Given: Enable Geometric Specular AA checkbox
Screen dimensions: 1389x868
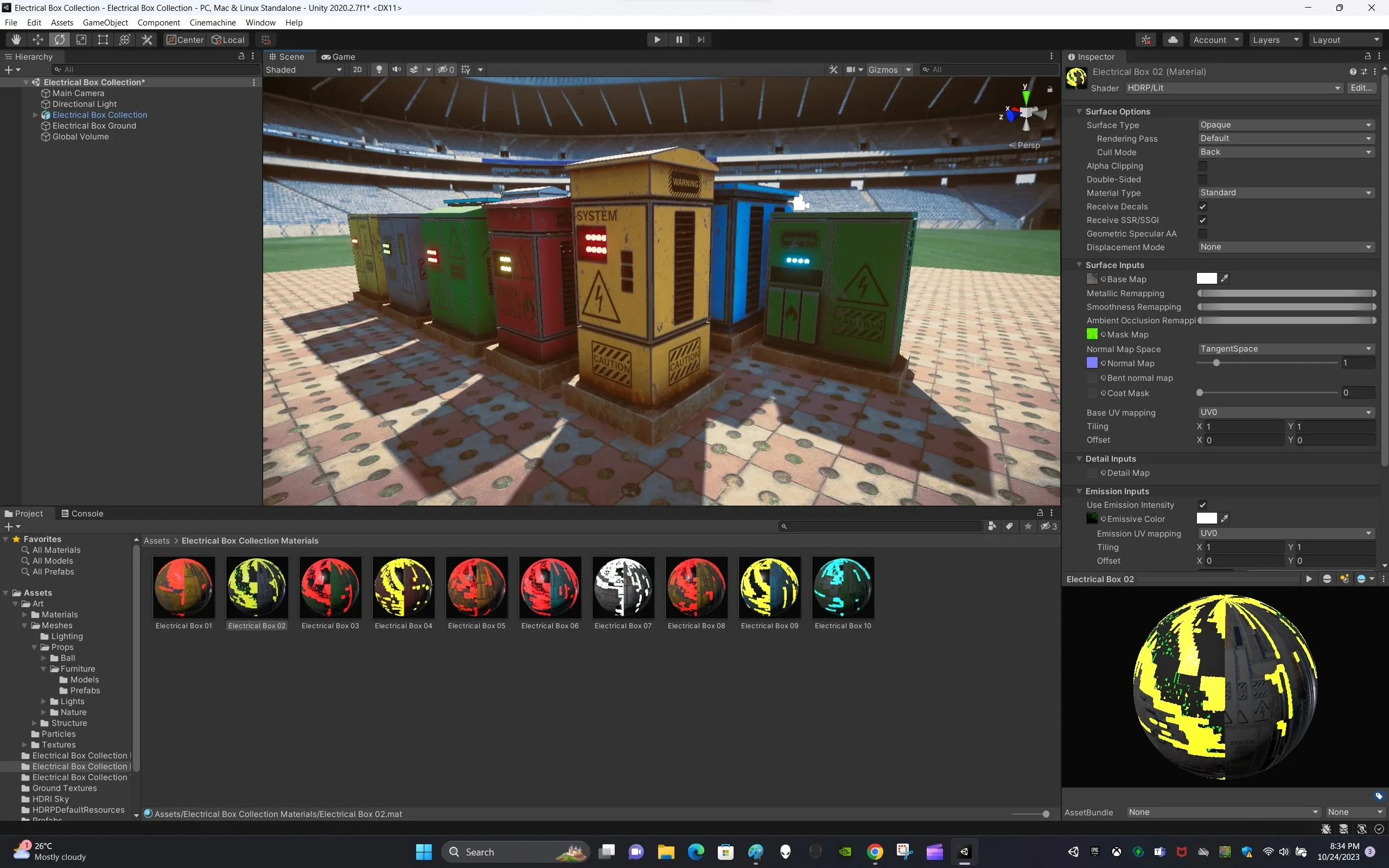Looking at the screenshot, I should coord(1202,234).
